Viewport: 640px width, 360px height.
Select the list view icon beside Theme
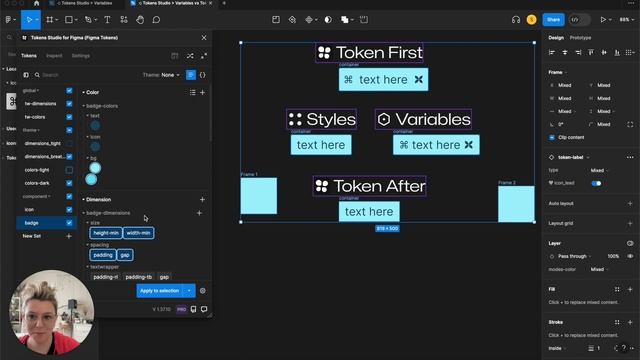[x=191, y=75]
